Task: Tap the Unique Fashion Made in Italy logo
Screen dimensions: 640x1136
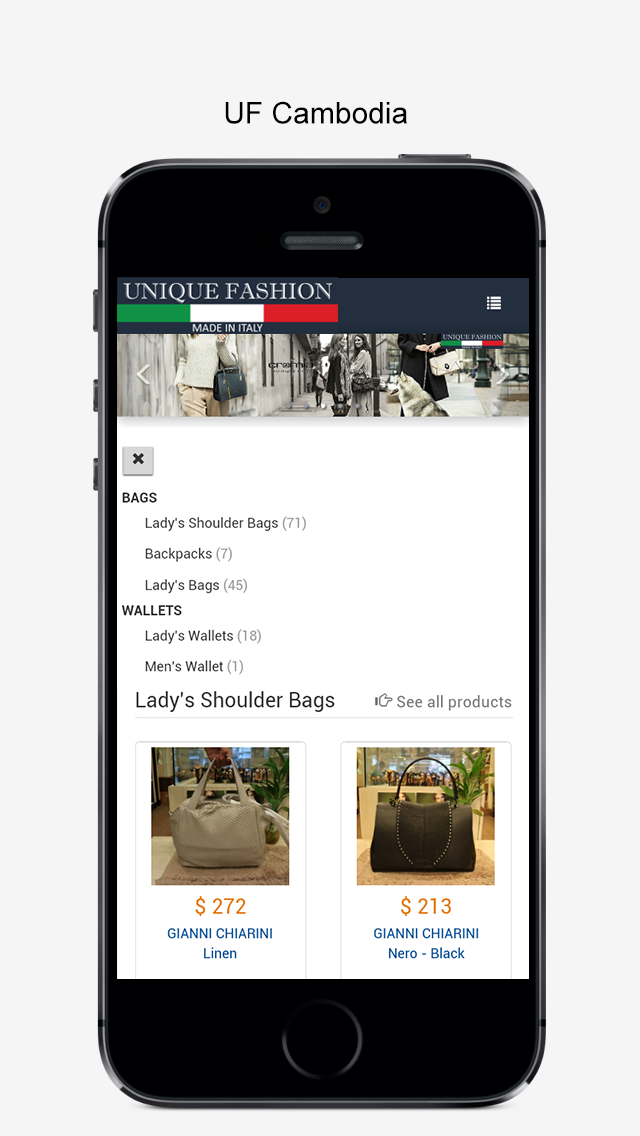Action: [228, 306]
